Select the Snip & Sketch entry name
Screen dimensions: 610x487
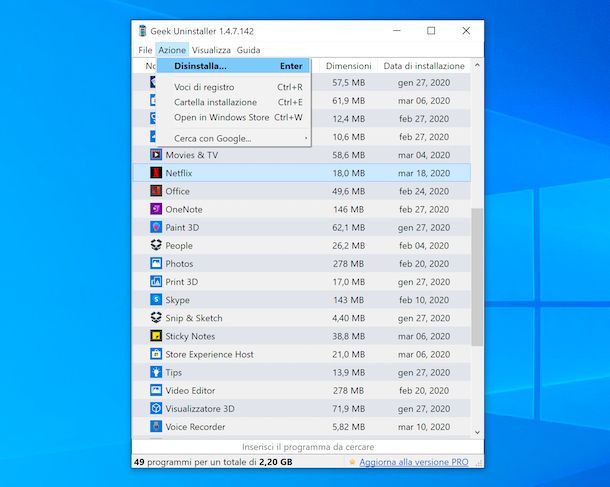click(x=194, y=318)
